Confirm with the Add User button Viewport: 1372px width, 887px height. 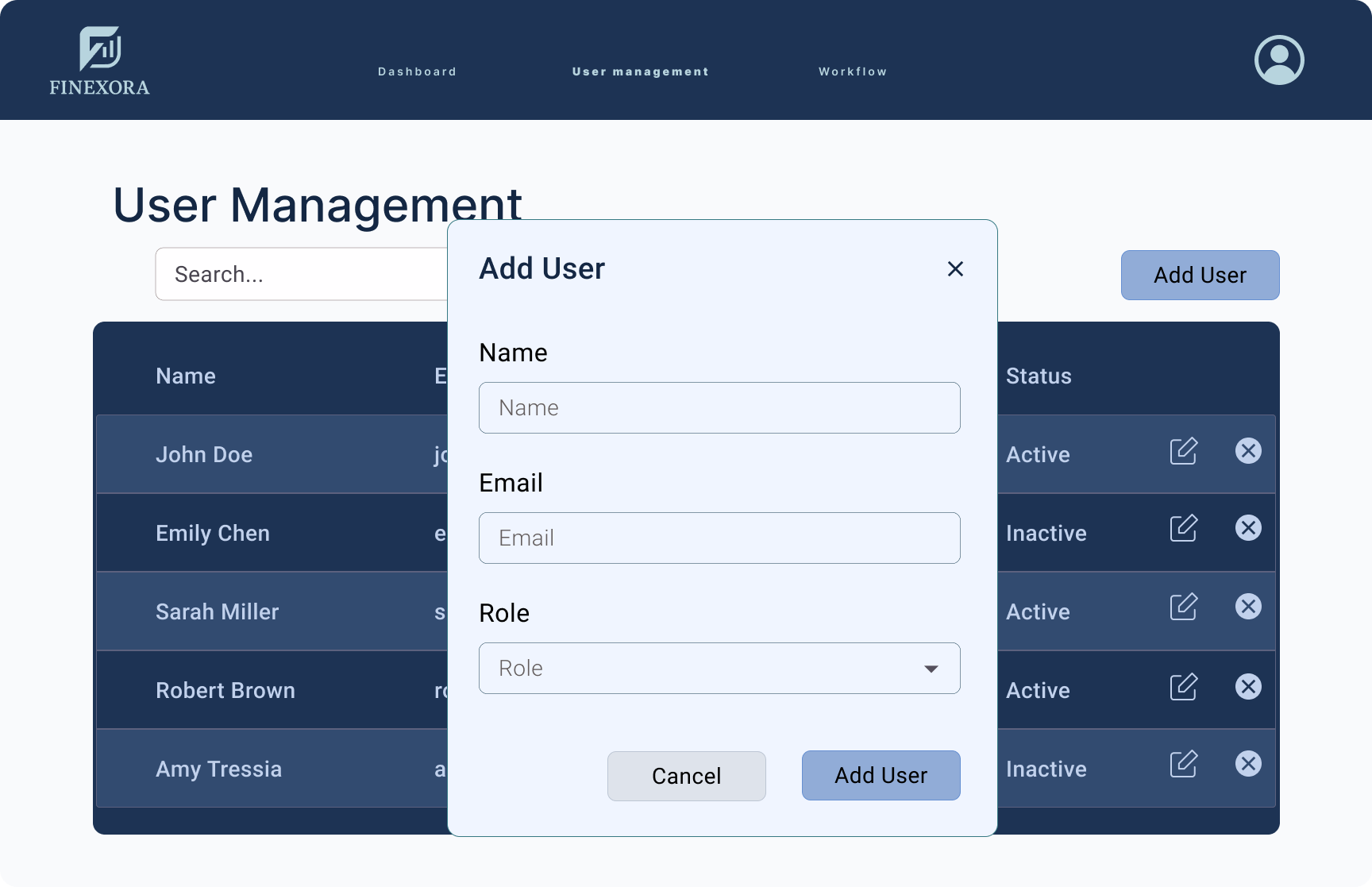(x=881, y=775)
